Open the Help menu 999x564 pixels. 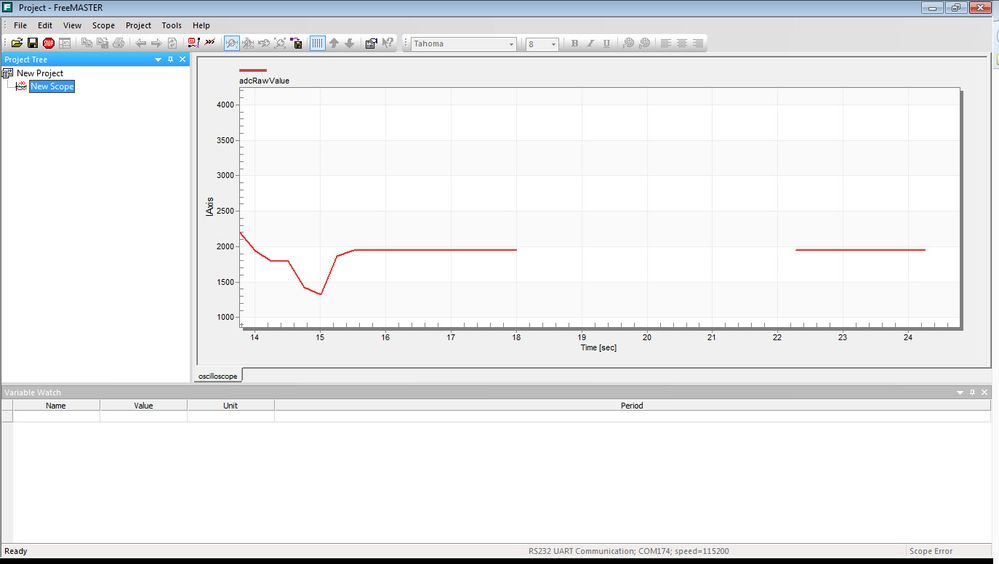[201, 25]
